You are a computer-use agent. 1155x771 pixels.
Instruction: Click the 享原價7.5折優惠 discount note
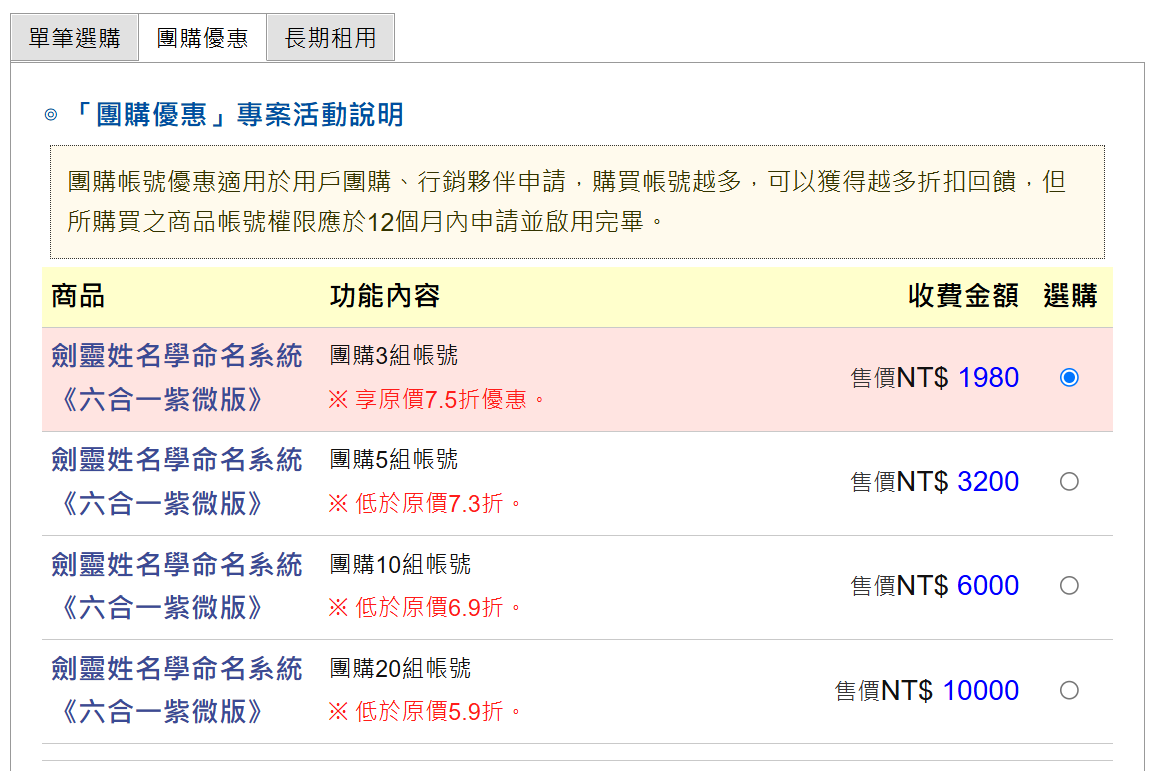(438, 400)
